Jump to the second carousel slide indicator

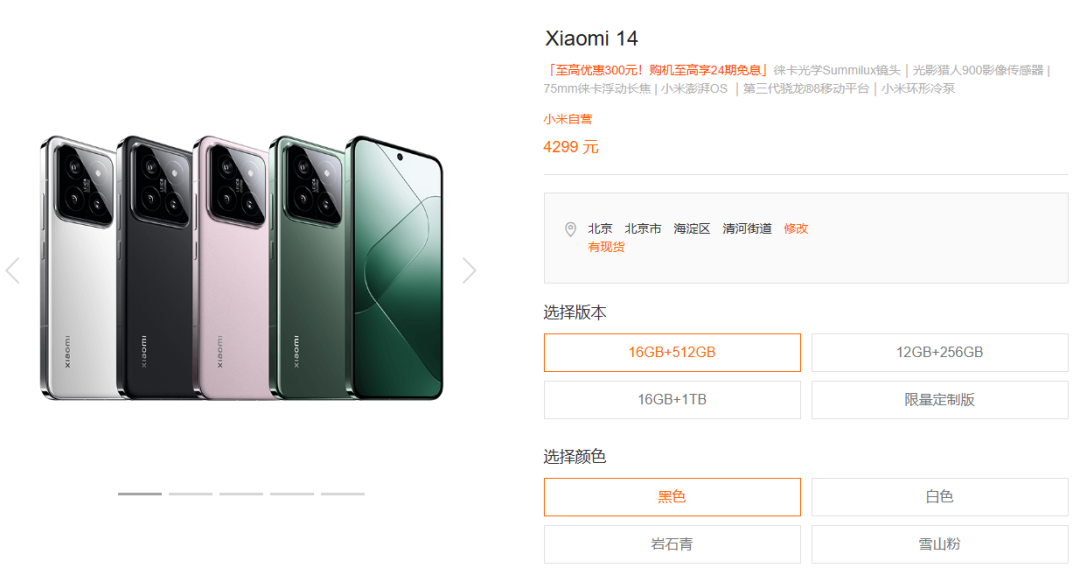[x=190, y=494]
